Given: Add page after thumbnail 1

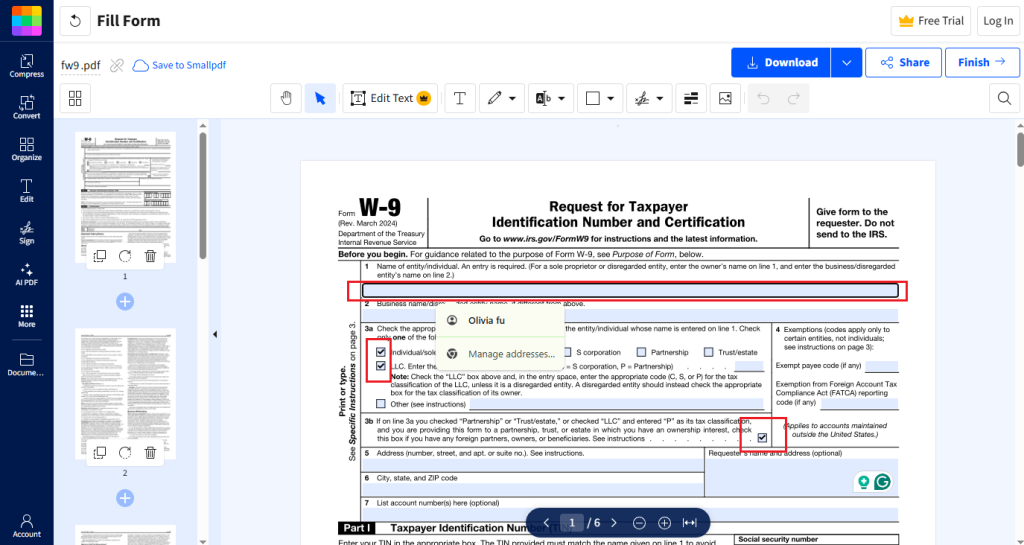Looking at the screenshot, I should pos(125,302).
